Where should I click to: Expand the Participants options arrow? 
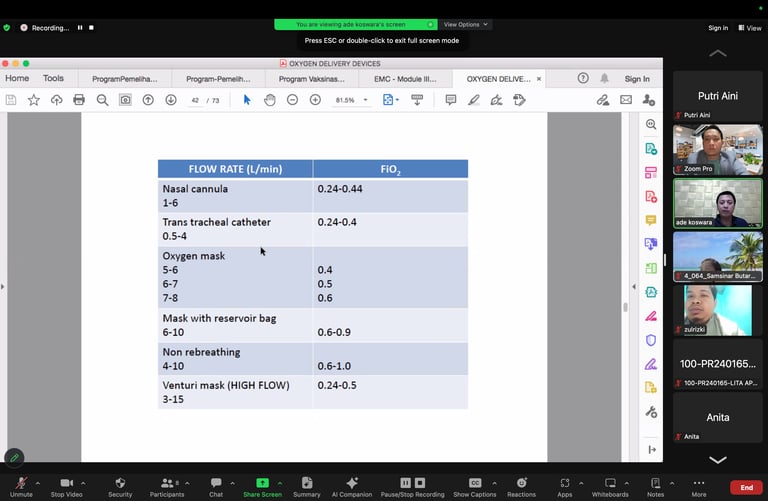(187, 483)
